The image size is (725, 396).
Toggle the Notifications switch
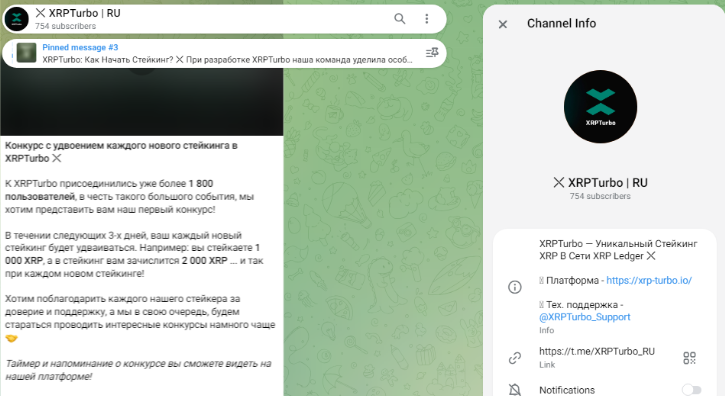pos(691,390)
